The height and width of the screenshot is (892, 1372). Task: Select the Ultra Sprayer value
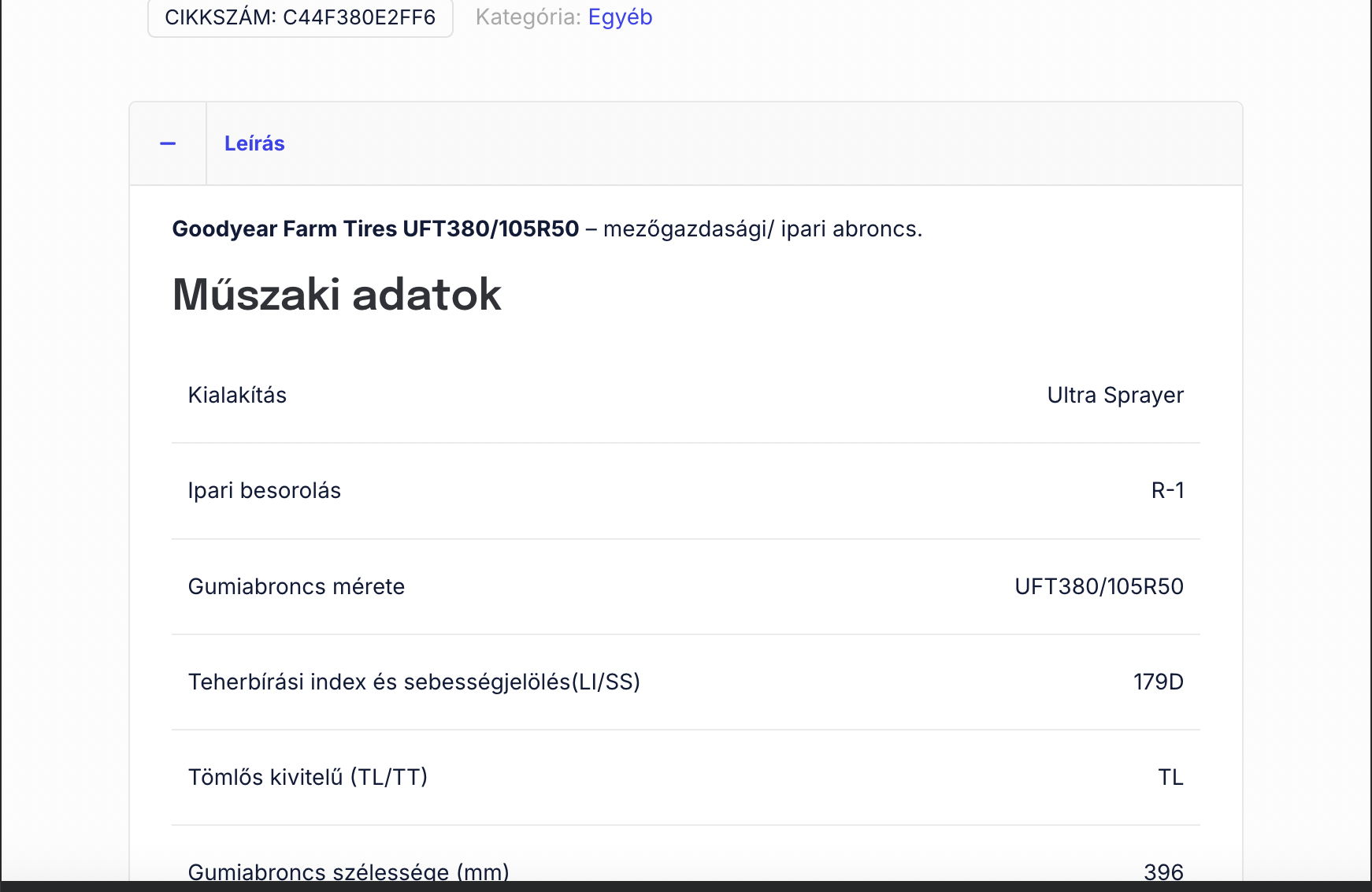pyautogui.click(x=1115, y=395)
